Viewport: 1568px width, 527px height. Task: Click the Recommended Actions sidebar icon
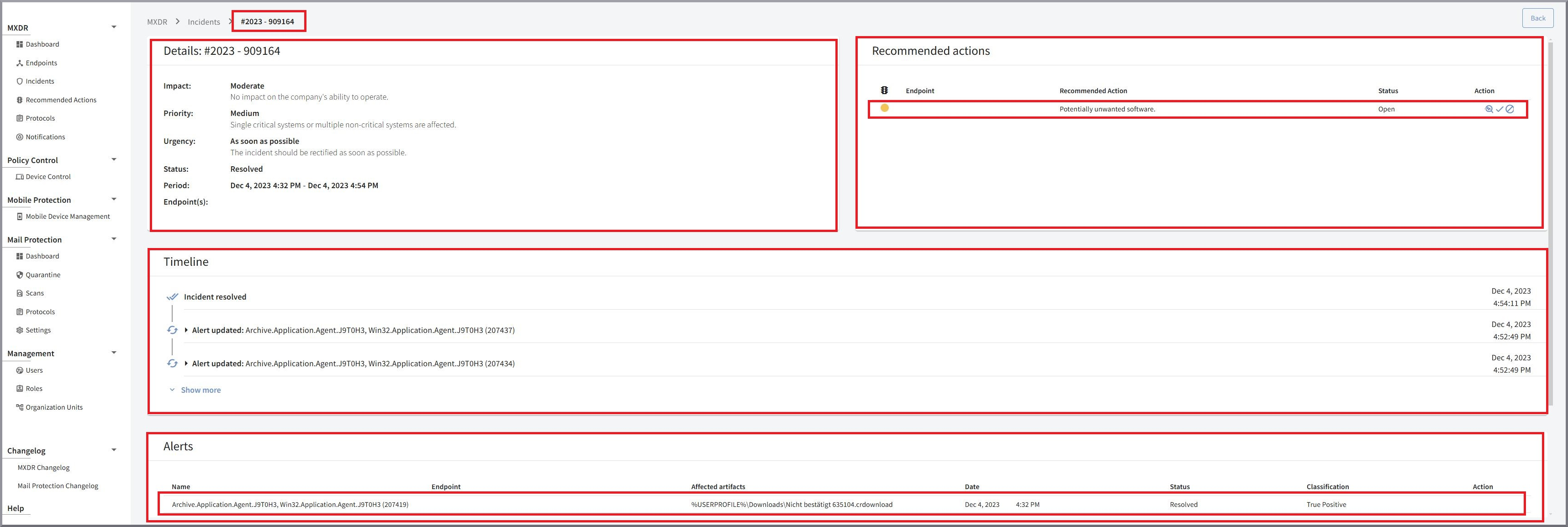[20, 100]
